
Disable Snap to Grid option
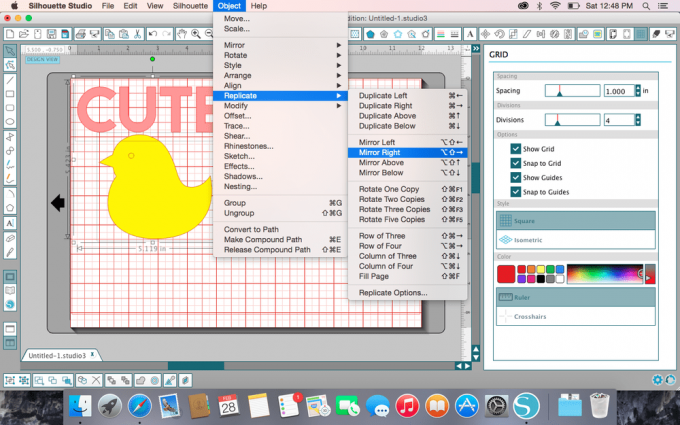(x=515, y=163)
